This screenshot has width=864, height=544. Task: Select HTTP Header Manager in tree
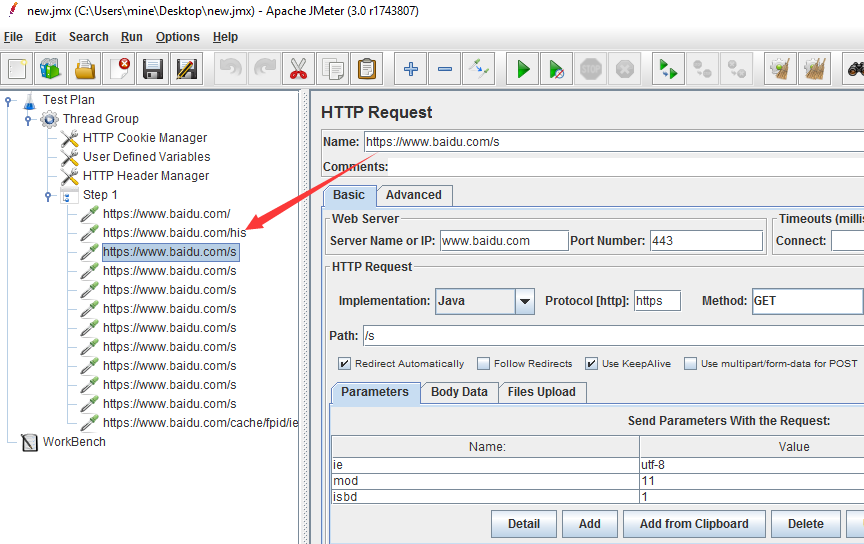145,176
